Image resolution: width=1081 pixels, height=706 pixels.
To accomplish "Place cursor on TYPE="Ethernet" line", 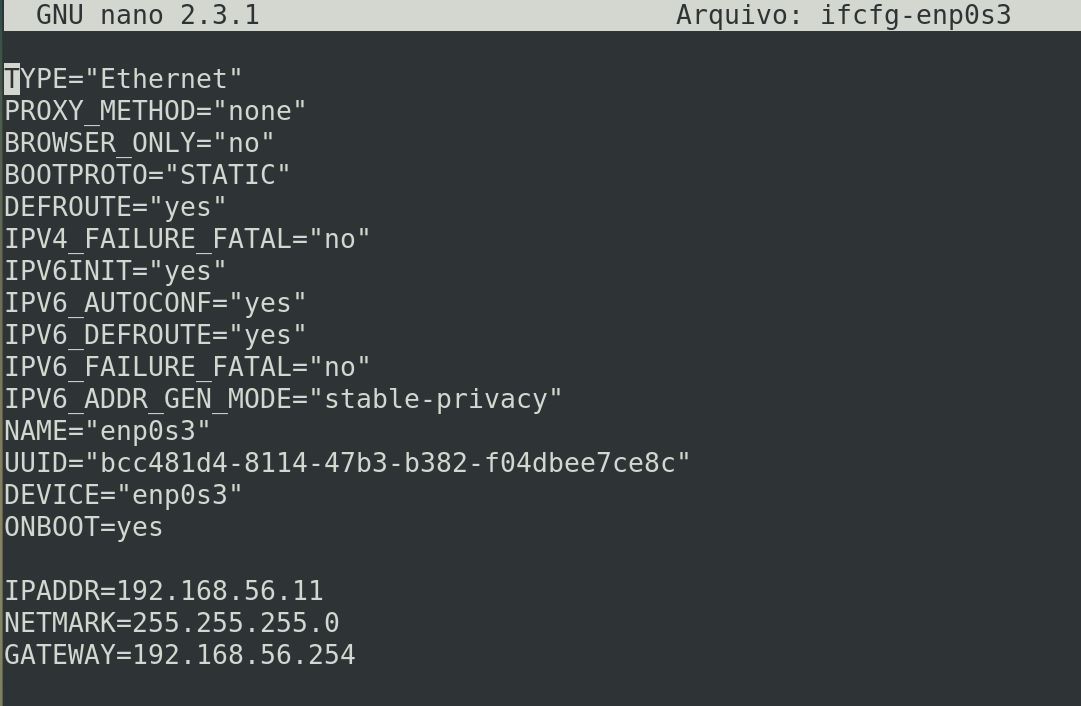I will (x=123, y=79).
